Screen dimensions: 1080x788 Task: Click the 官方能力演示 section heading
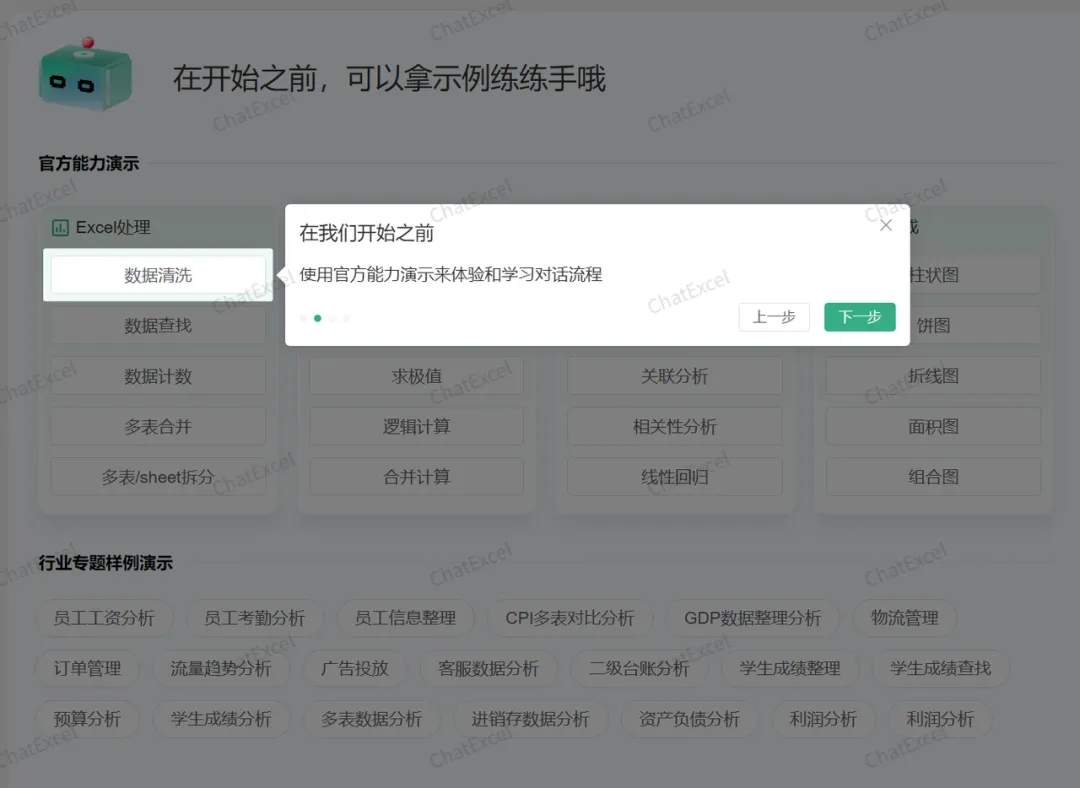click(x=89, y=163)
